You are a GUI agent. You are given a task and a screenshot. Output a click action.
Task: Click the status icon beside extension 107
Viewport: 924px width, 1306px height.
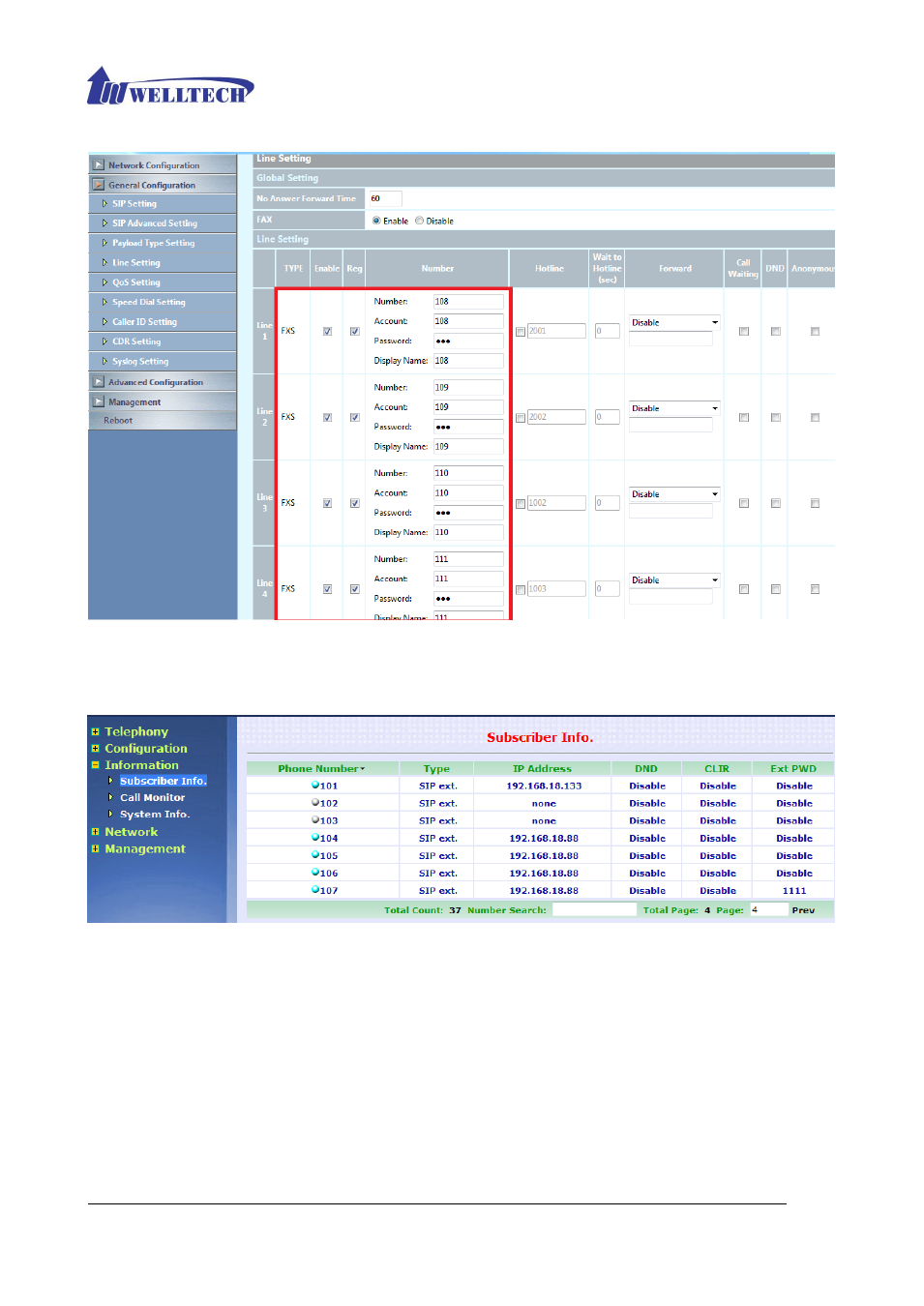(315, 890)
